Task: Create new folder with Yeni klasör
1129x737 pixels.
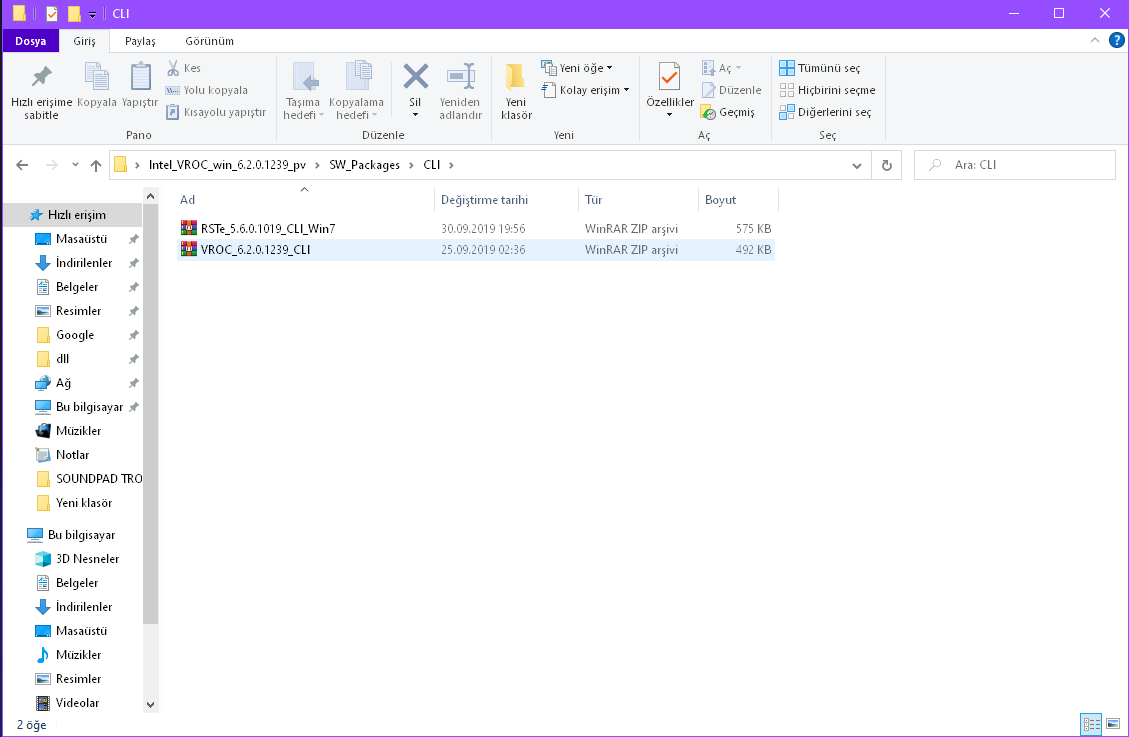Action: [516, 91]
